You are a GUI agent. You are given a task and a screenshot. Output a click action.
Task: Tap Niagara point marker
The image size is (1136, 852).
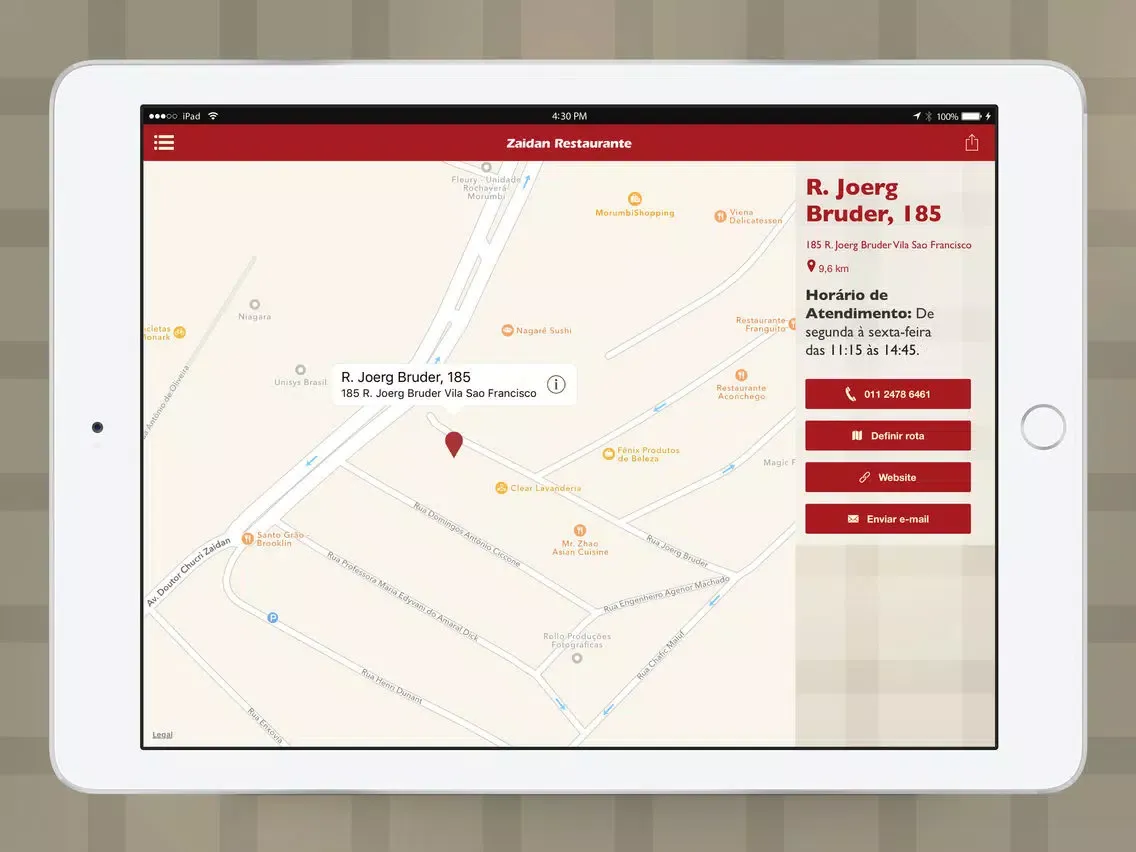(x=254, y=304)
